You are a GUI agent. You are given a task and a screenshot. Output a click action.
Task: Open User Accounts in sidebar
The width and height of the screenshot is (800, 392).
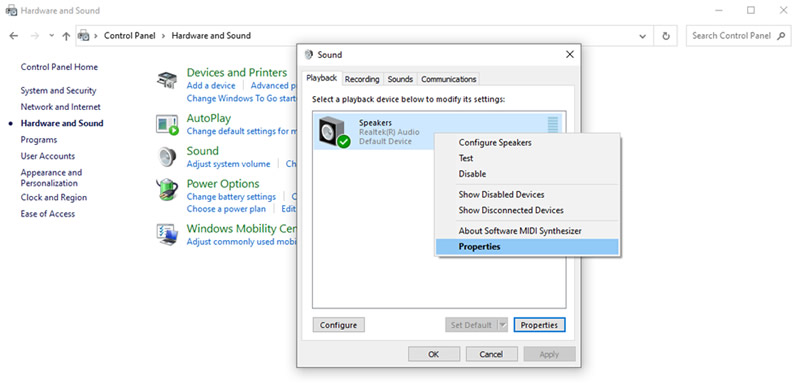click(x=47, y=156)
